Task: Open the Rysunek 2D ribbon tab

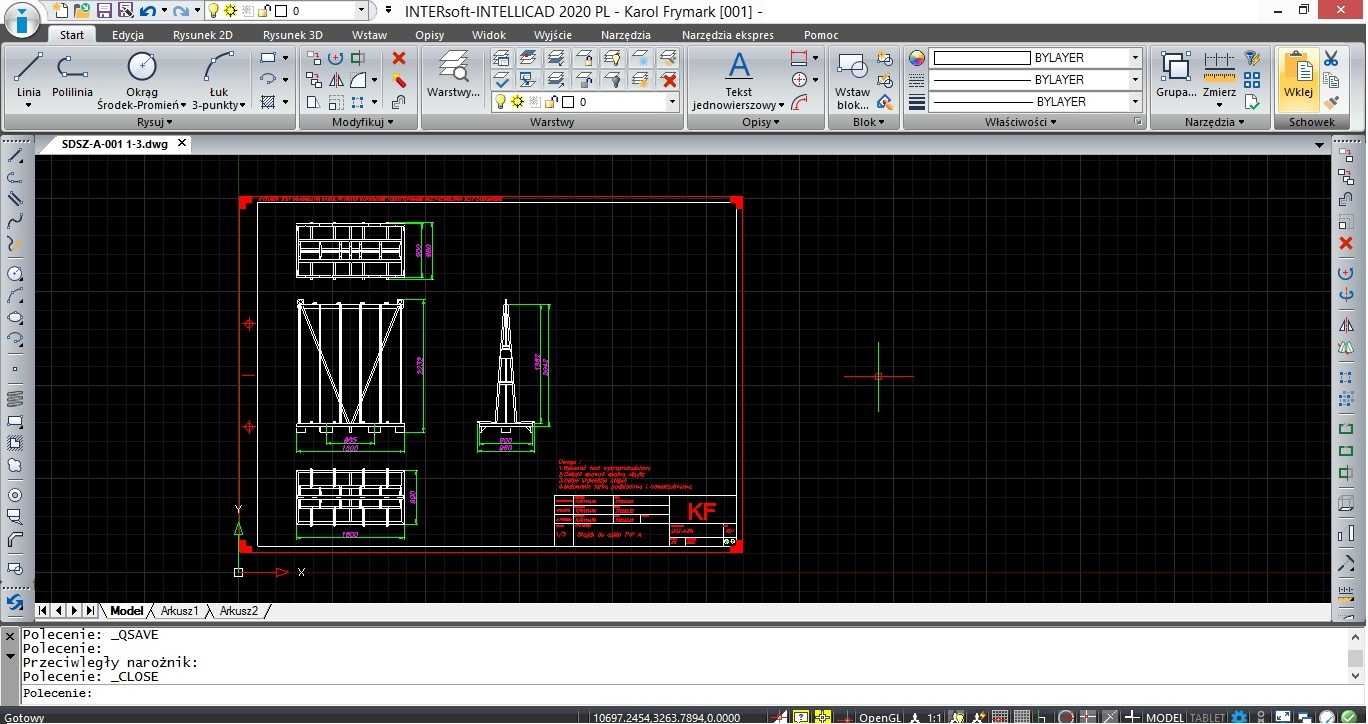Action: pyautogui.click(x=203, y=35)
